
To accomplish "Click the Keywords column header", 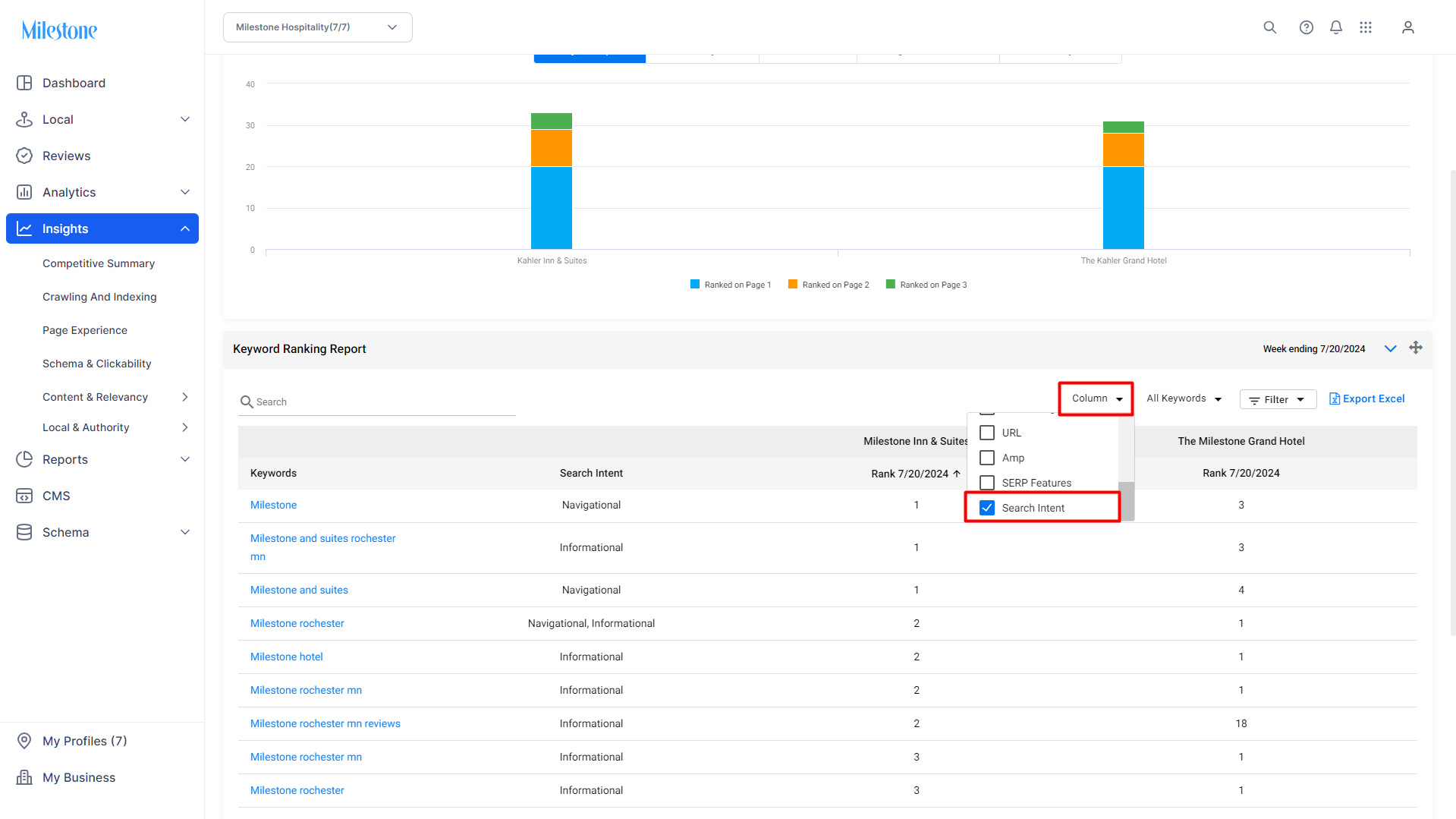I will [x=273, y=473].
